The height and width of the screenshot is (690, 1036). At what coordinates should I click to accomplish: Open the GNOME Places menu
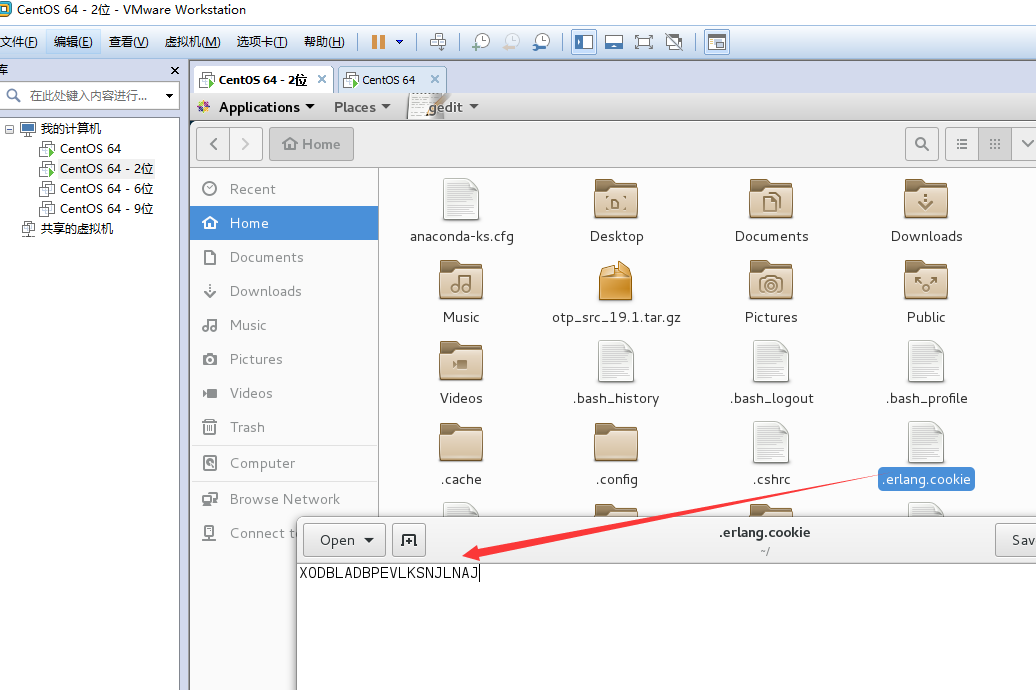pos(362,107)
